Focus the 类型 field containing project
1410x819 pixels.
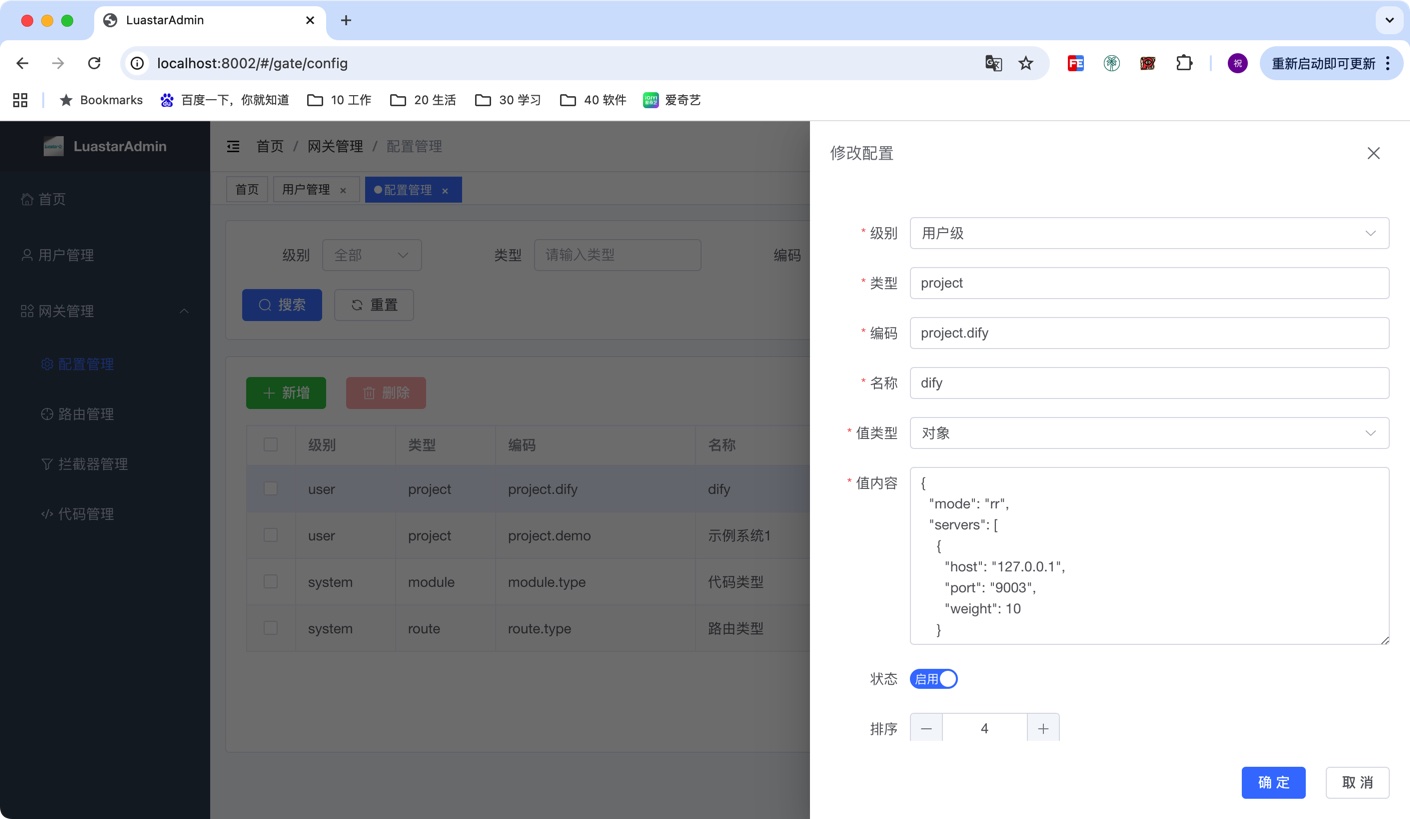1149,283
